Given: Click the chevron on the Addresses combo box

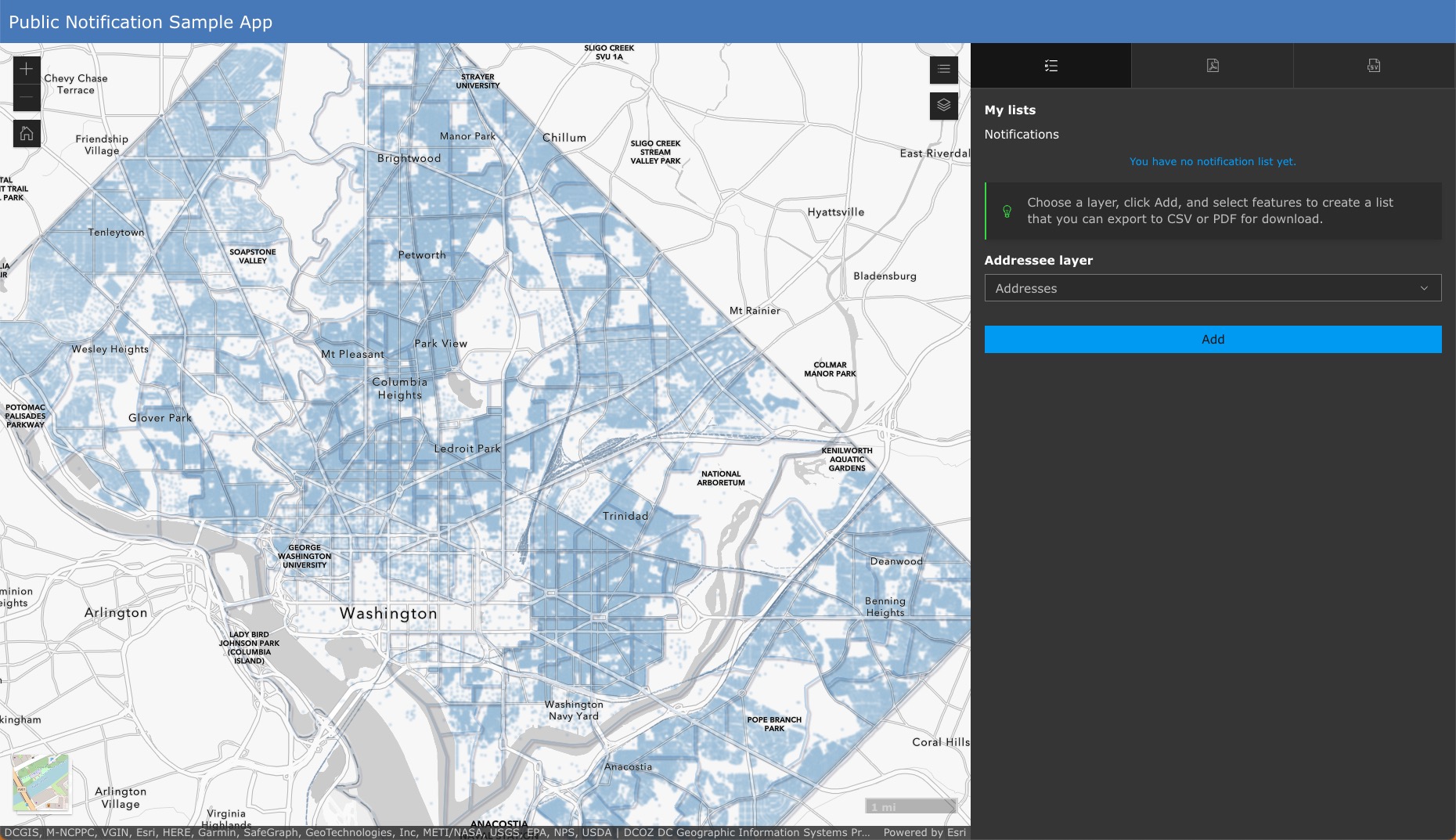Looking at the screenshot, I should point(1424,288).
